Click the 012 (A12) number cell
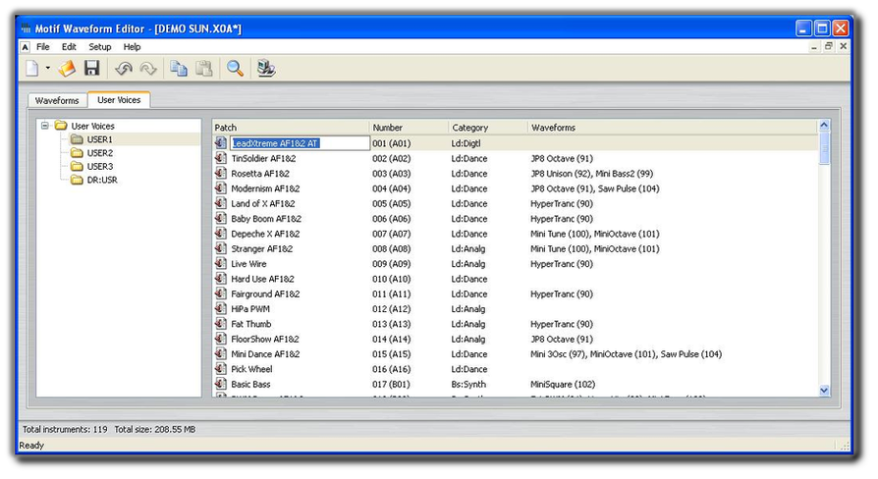The image size is (878, 479). click(x=391, y=309)
